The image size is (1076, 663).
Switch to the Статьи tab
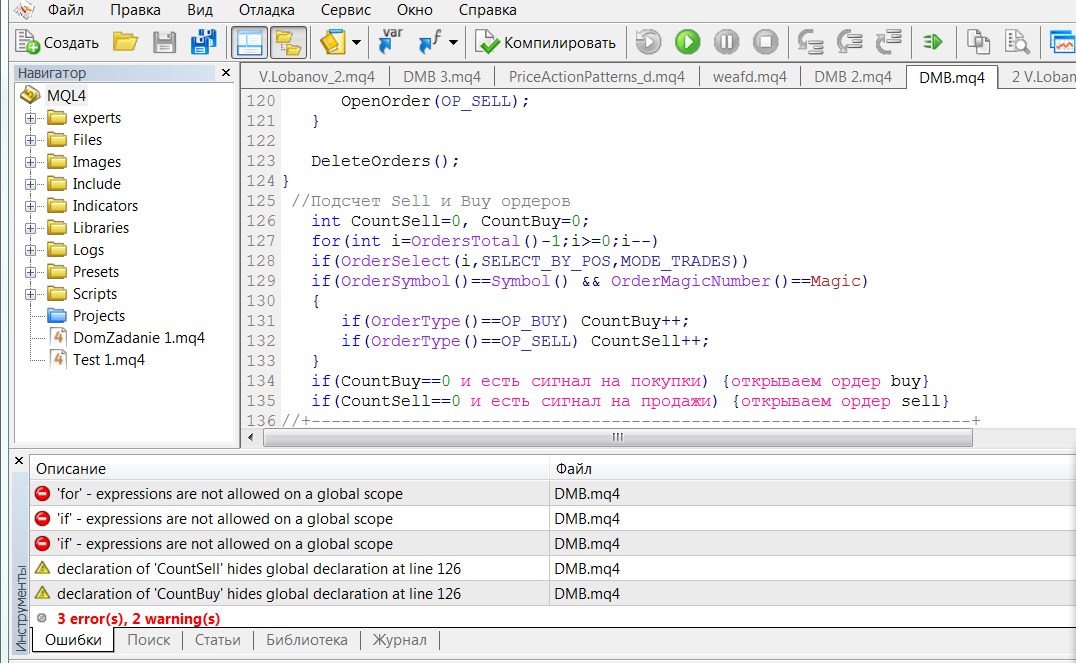[218, 640]
